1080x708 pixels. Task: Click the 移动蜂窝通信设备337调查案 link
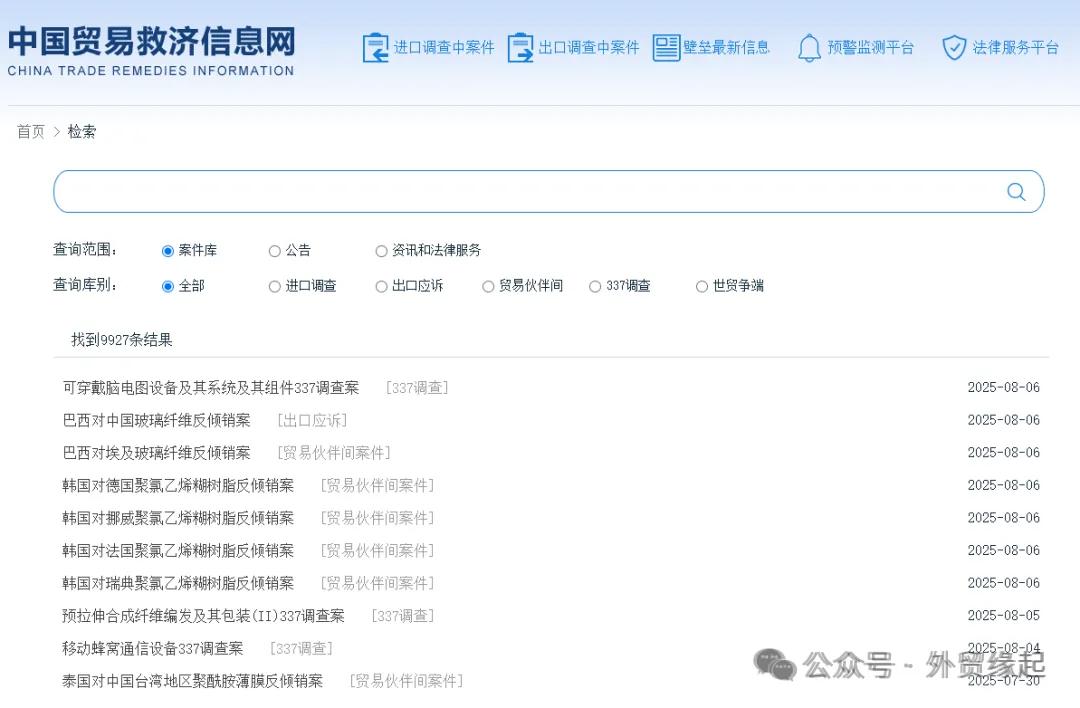click(152, 648)
